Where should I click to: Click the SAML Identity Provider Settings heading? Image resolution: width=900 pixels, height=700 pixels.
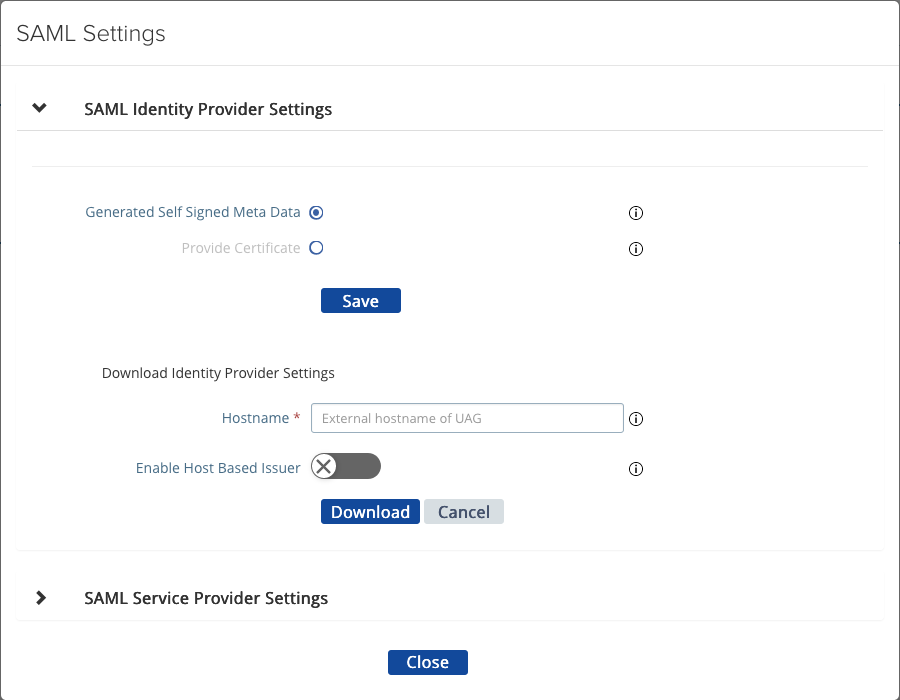[x=208, y=109]
